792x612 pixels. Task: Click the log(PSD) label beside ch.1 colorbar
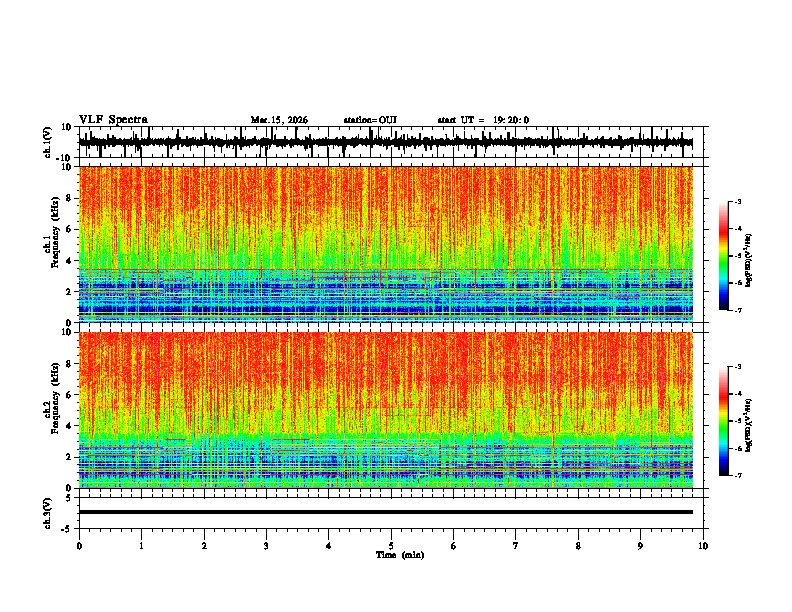tap(749, 261)
